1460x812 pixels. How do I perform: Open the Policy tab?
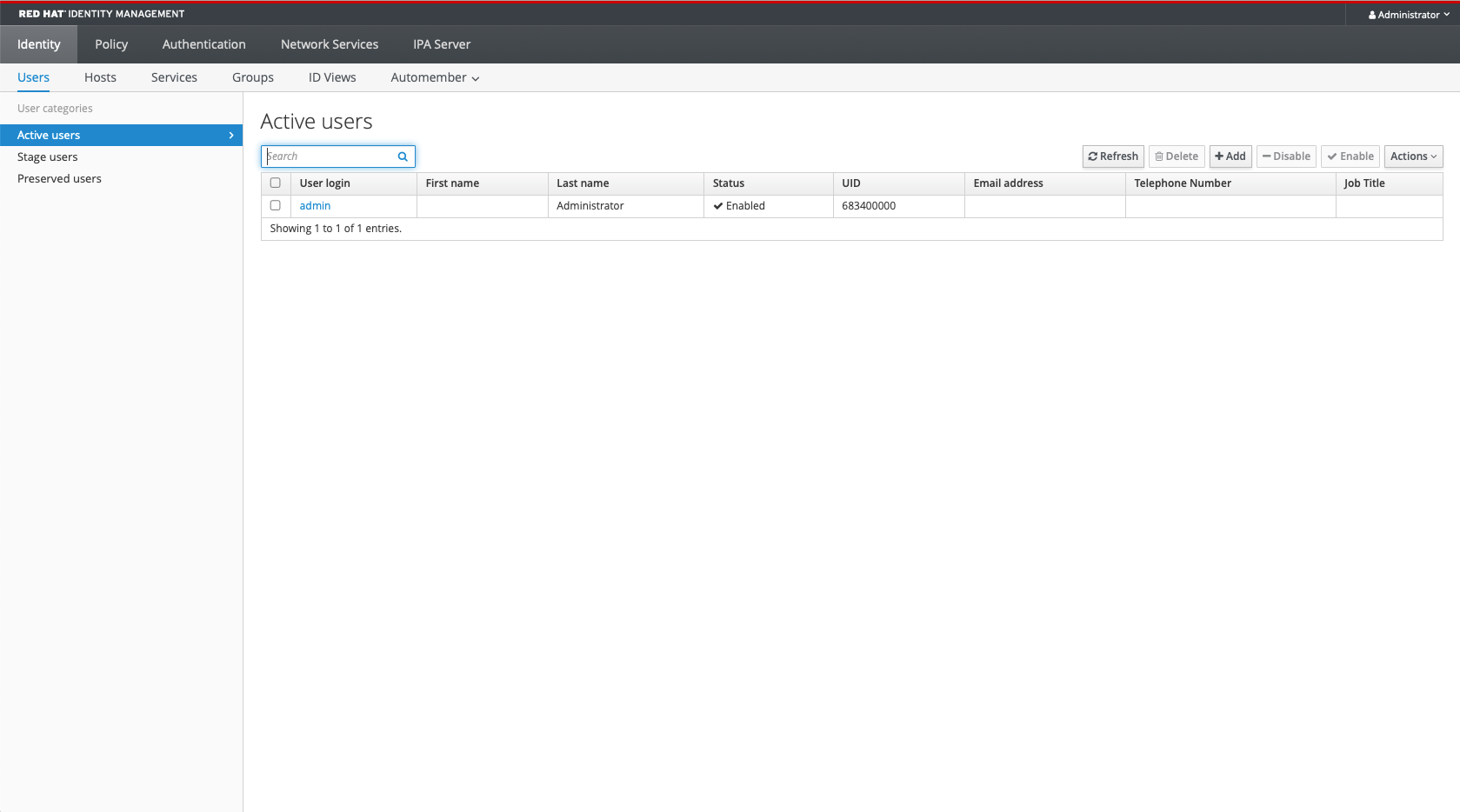click(111, 44)
